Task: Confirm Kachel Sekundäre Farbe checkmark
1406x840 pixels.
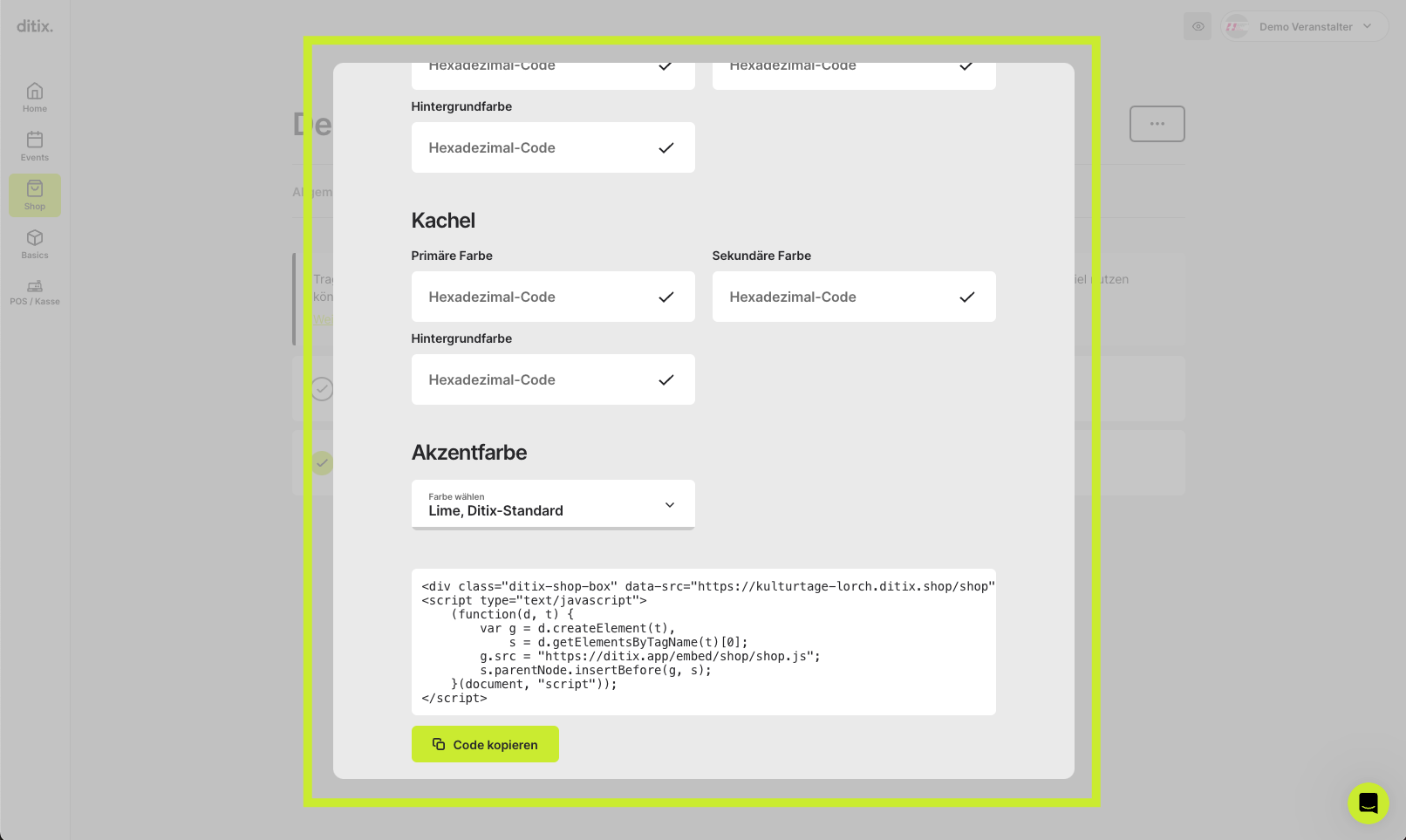Action: pyautogui.click(x=967, y=297)
